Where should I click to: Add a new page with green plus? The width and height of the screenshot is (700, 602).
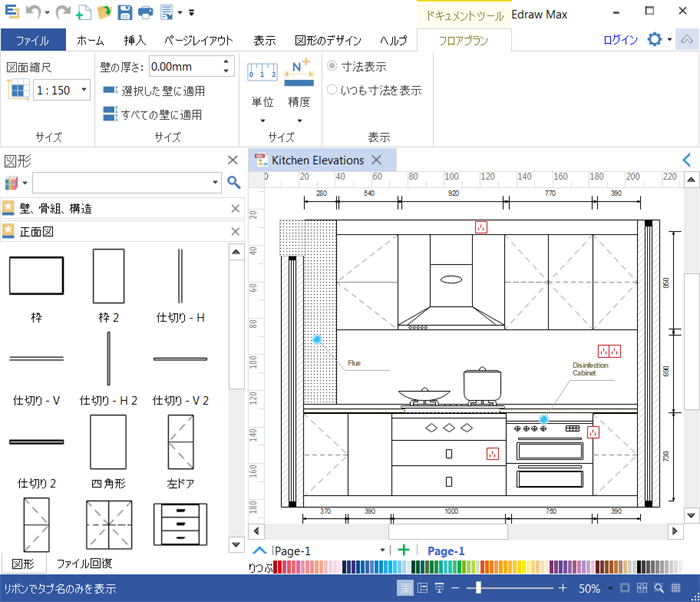point(404,550)
